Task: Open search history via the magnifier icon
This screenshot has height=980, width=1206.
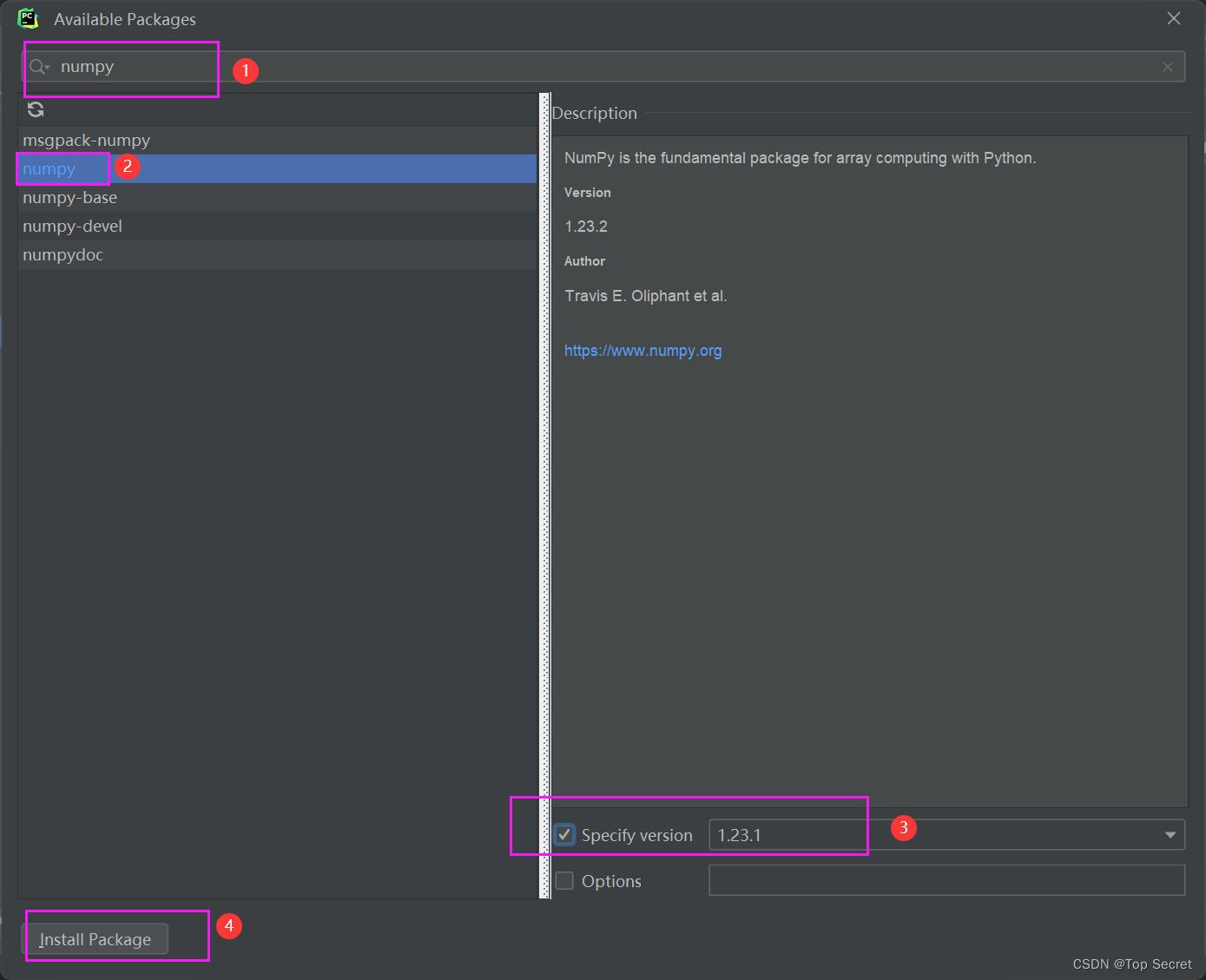Action: (x=39, y=67)
